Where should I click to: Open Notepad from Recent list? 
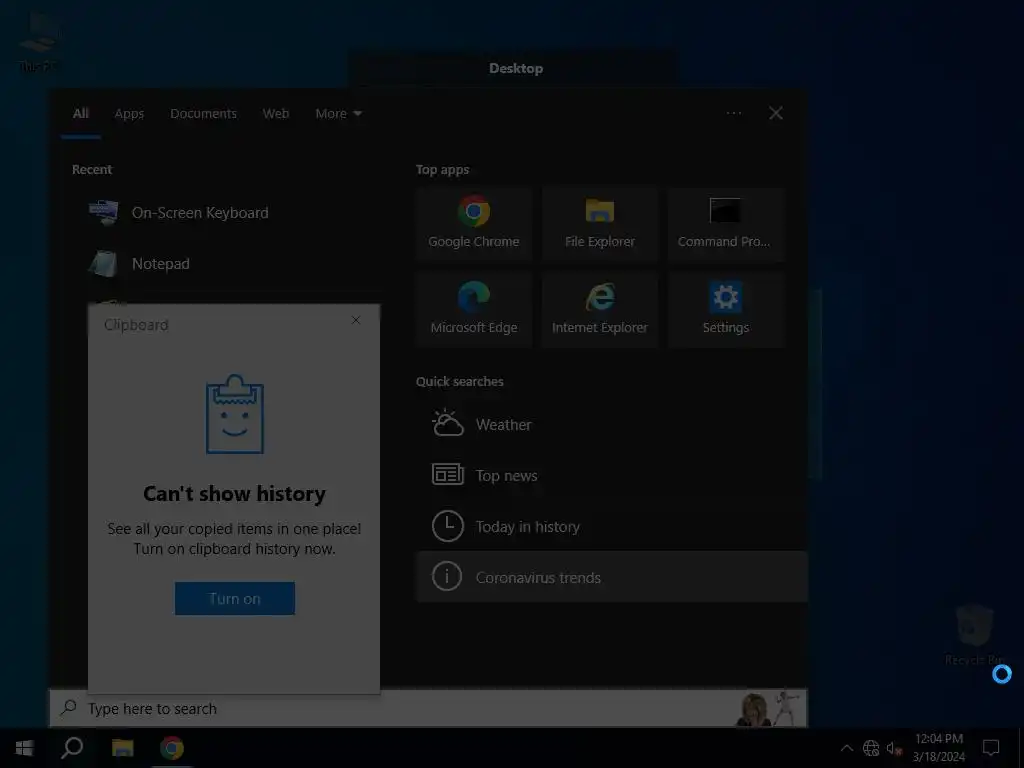pyautogui.click(x=226, y=264)
